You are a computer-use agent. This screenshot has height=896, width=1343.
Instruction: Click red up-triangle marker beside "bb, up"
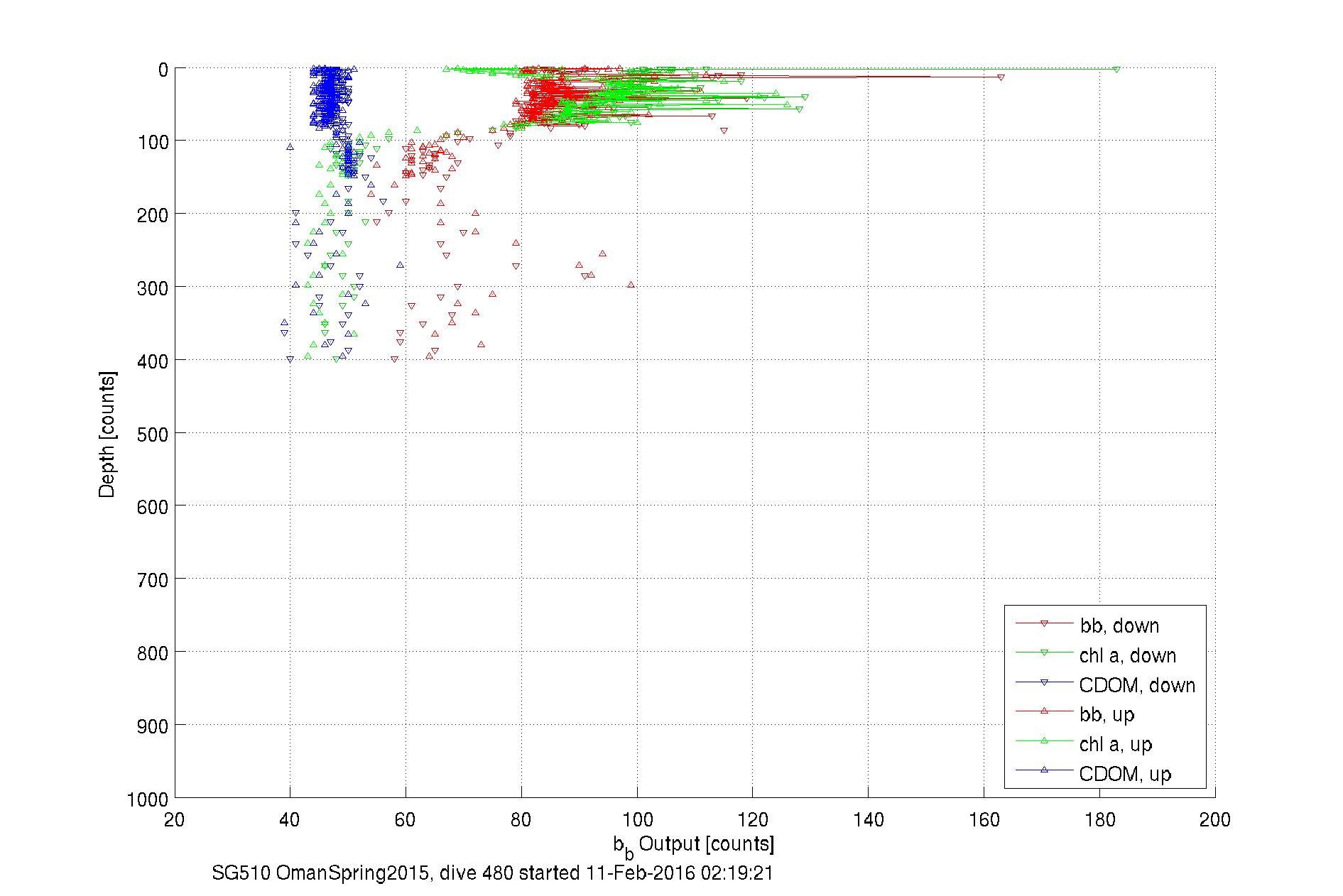tap(1044, 711)
